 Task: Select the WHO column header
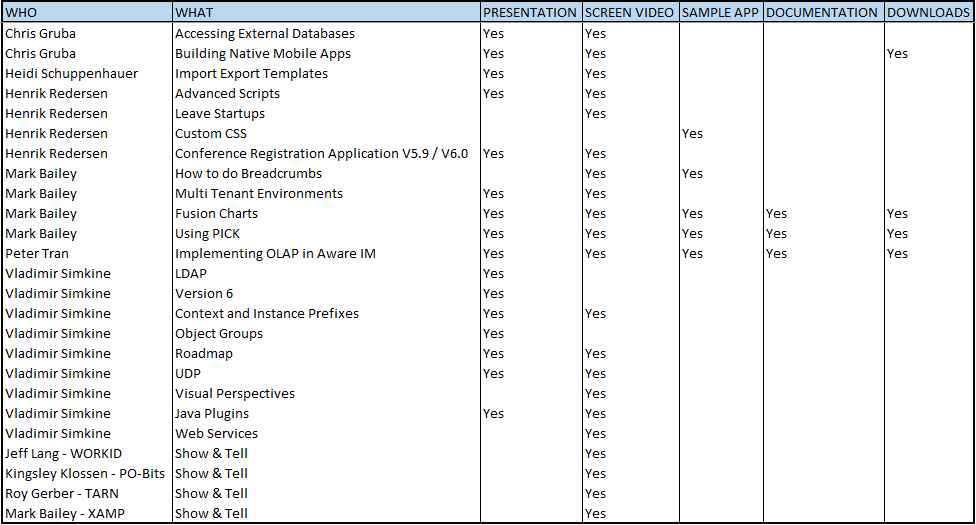87,12
